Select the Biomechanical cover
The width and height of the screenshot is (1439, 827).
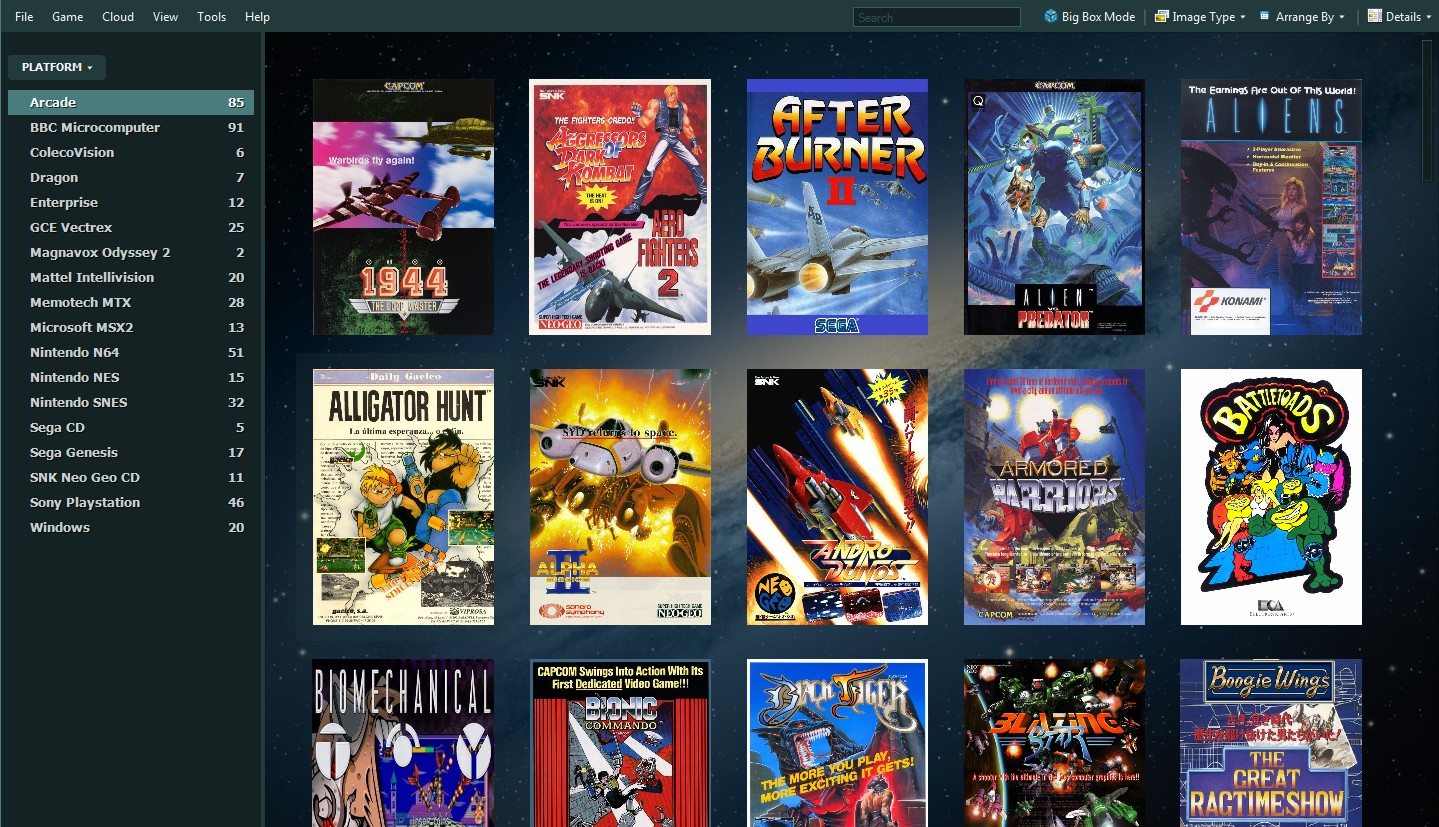(x=403, y=743)
